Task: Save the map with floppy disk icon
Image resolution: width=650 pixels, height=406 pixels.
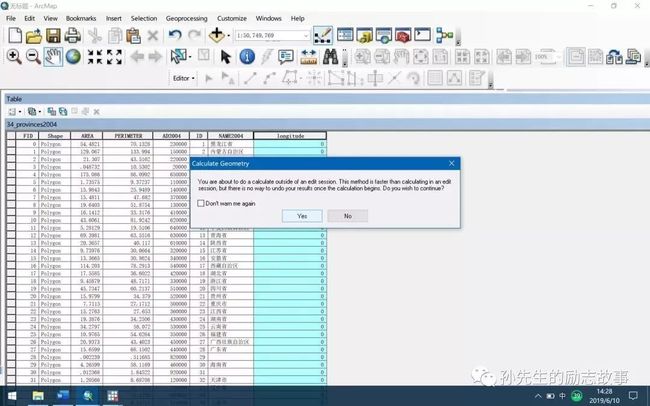Action: (53, 36)
